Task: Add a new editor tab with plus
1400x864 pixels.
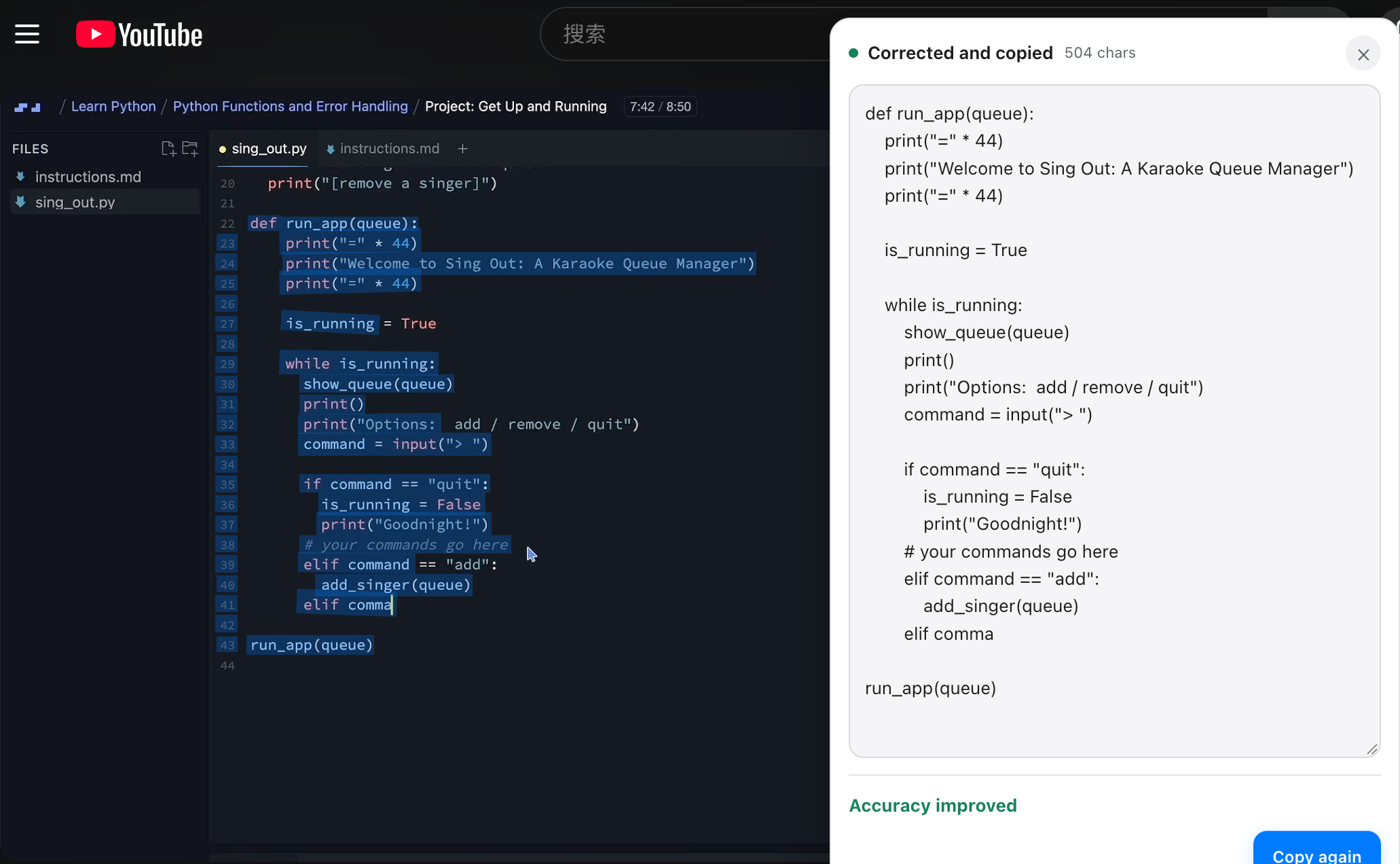Action: (x=462, y=149)
